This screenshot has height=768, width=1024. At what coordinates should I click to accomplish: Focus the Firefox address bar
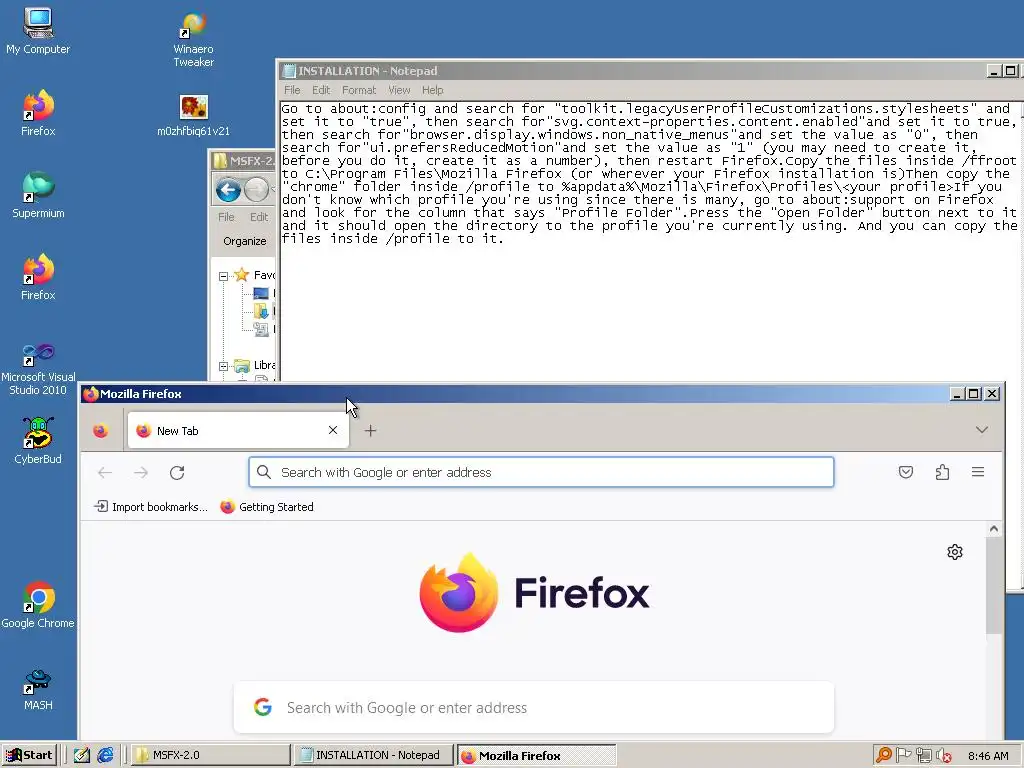tap(541, 472)
